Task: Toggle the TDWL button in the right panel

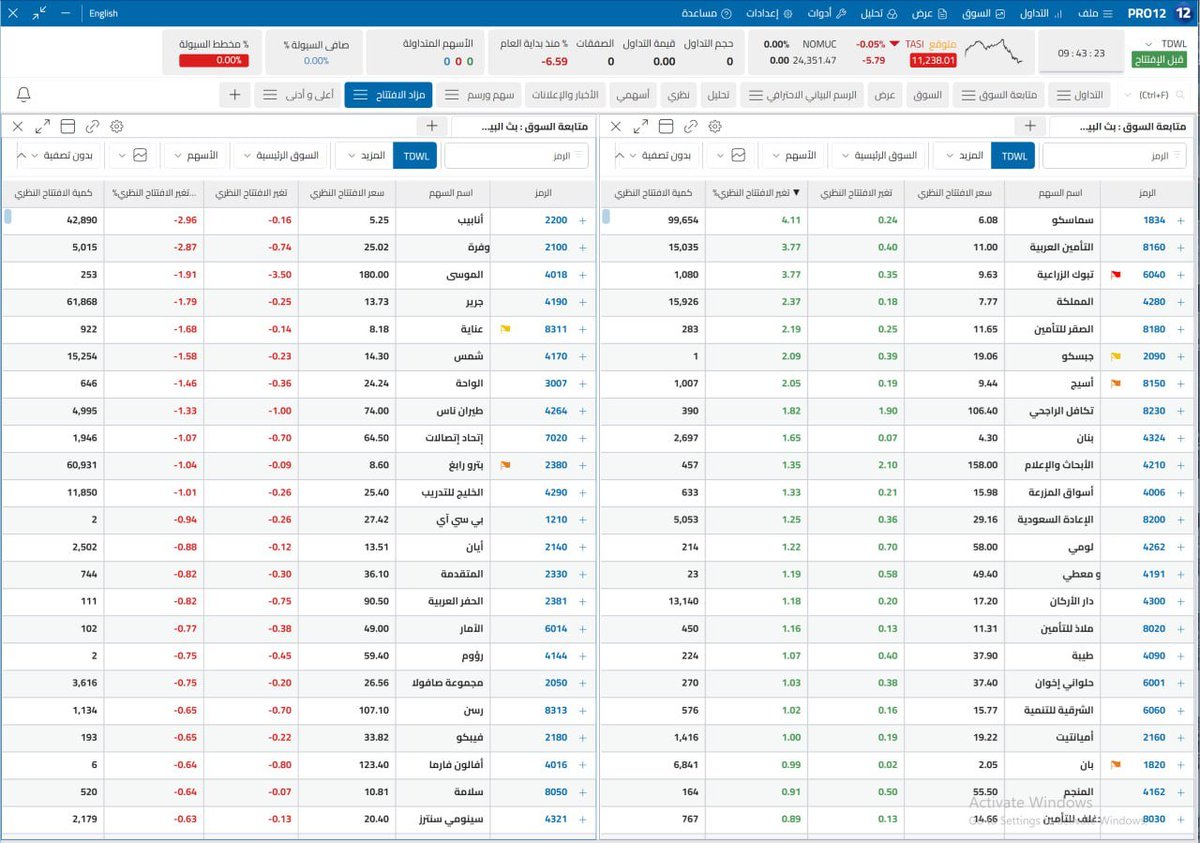Action: click(1014, 156)
